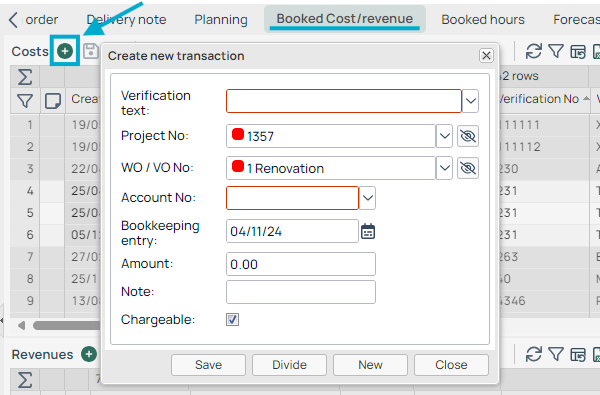The width and height of the screenshot is (600, 395).
Task: Add a new cost with the green plus icon
Action: click(x=65, y=51)
